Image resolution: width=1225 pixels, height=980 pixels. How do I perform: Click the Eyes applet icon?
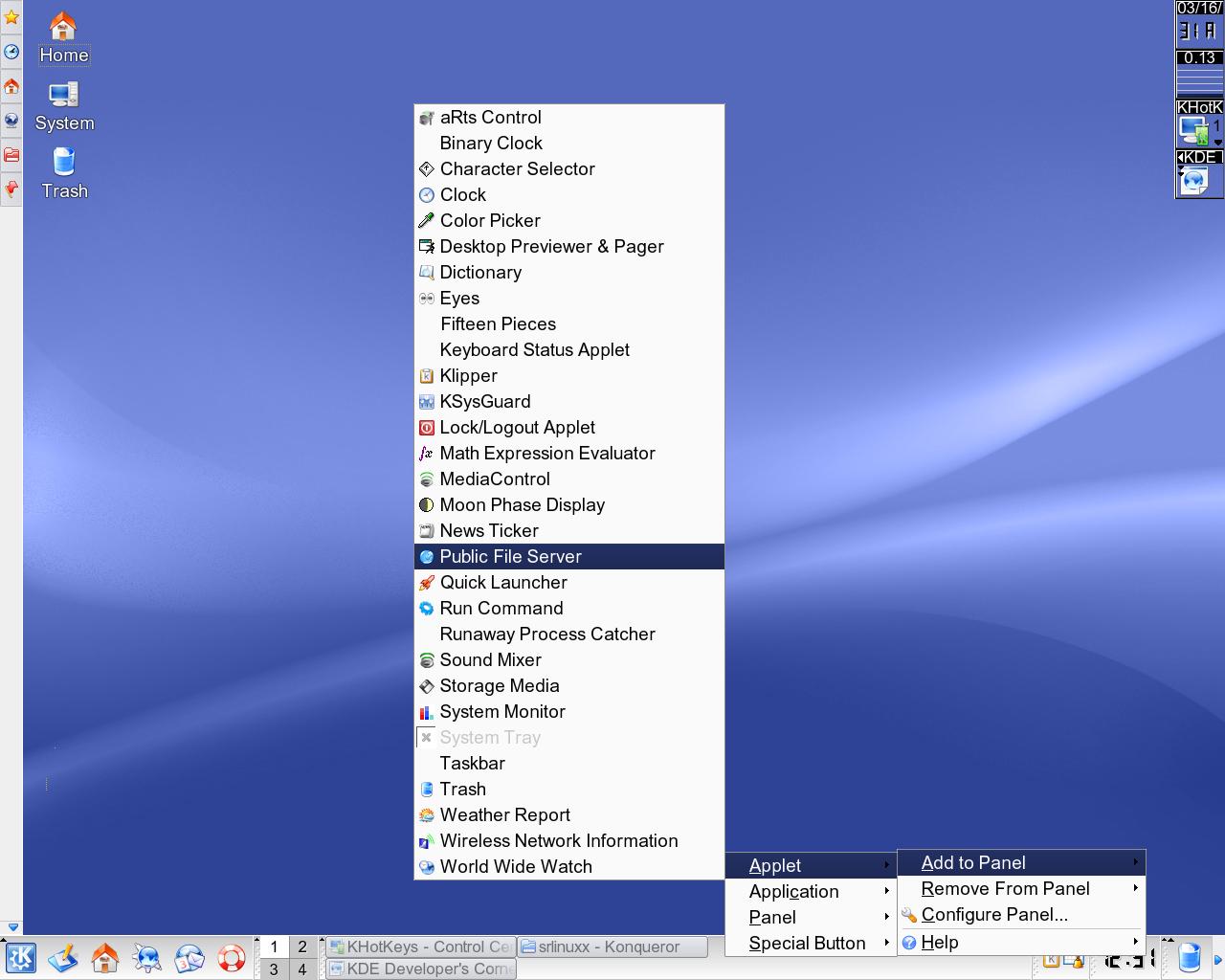click(x=427, y=299)
